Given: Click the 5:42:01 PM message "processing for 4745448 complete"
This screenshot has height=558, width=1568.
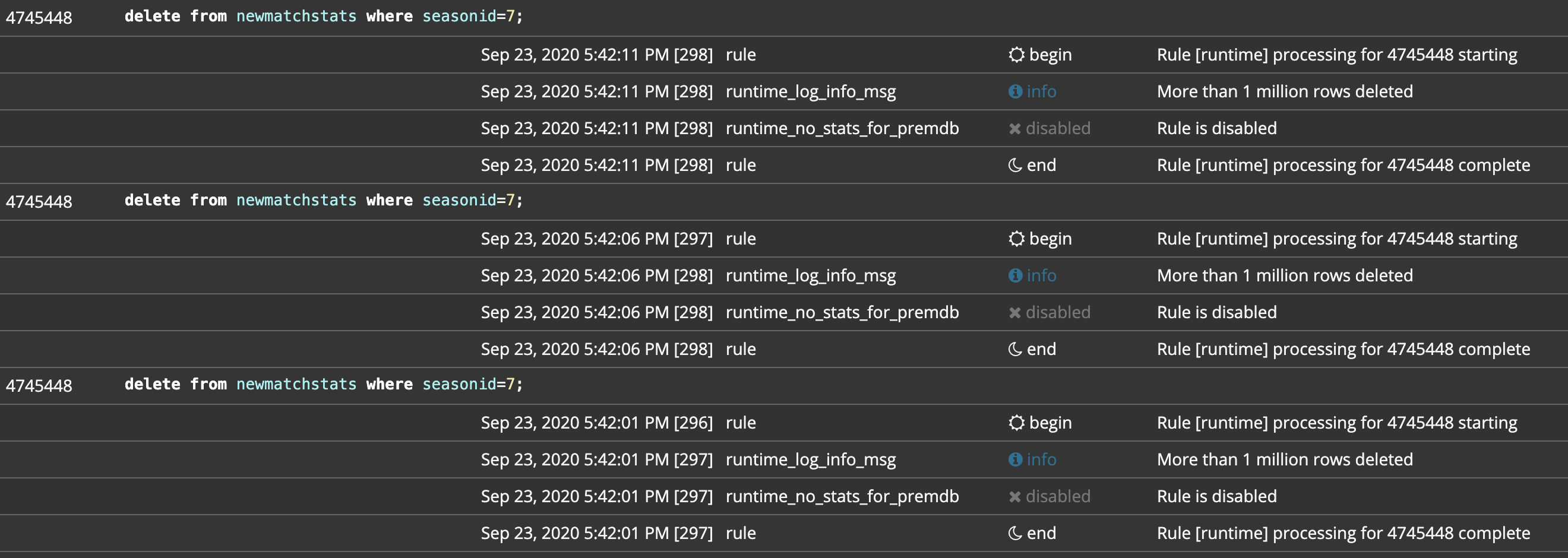Looking at the screenshot, I should pos(1343,533).
